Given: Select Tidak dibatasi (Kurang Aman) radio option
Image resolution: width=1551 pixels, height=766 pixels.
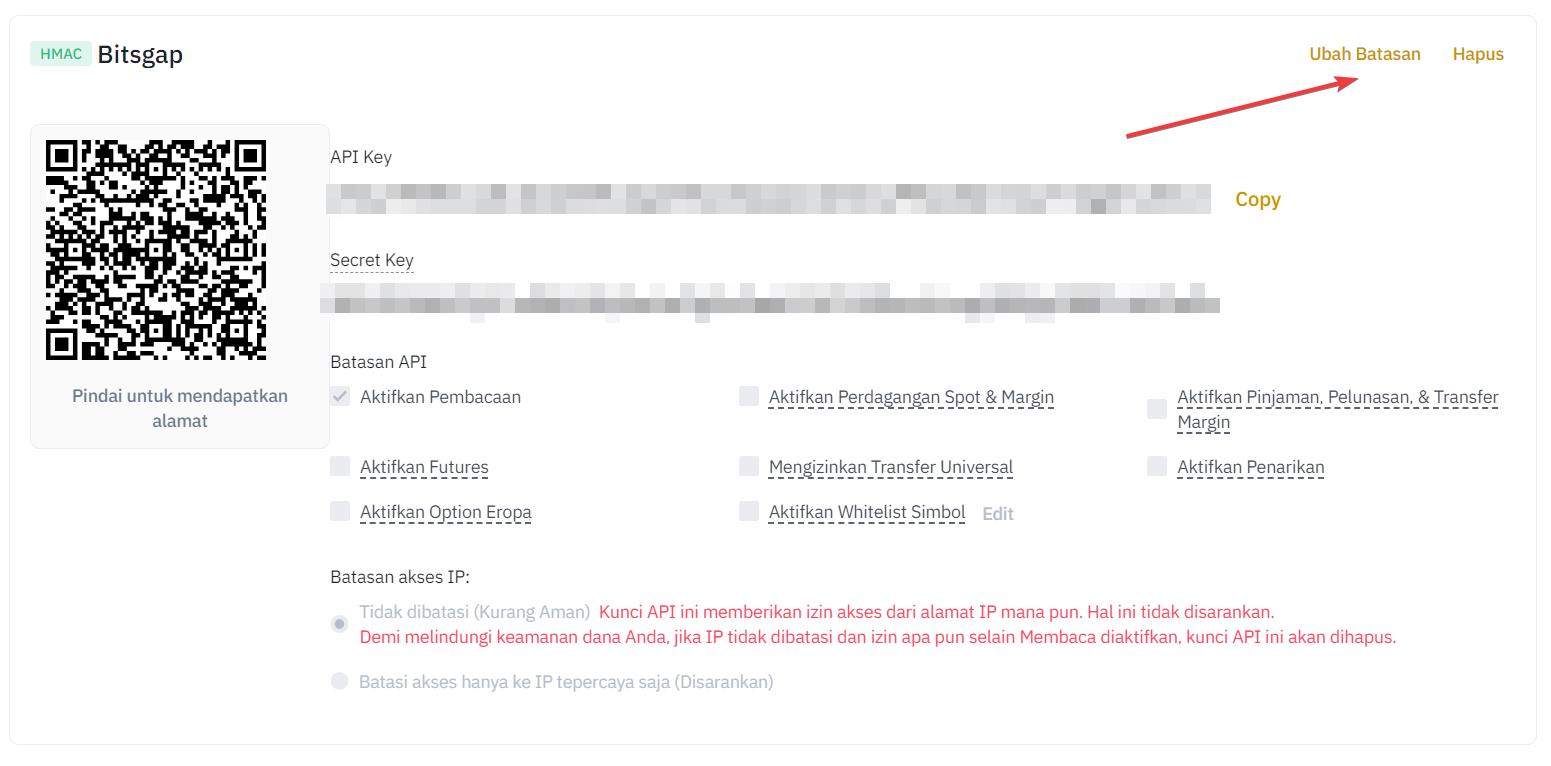Looking at the screenshot, I should (340, 624).
